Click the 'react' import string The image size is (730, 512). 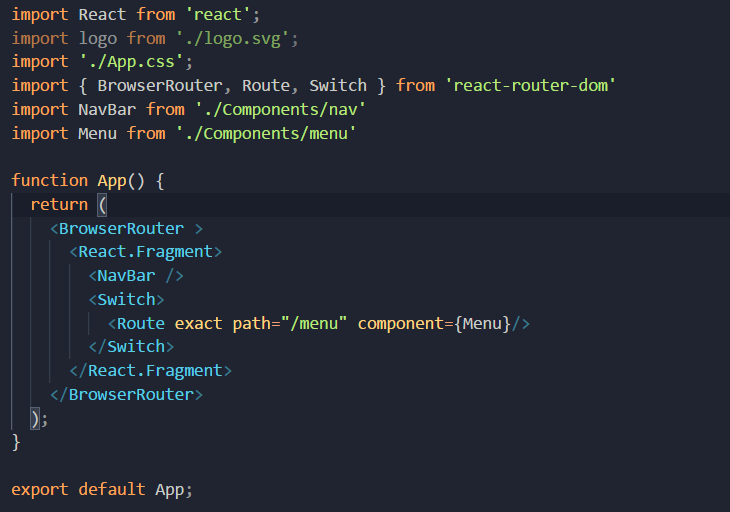click(218, 14)
